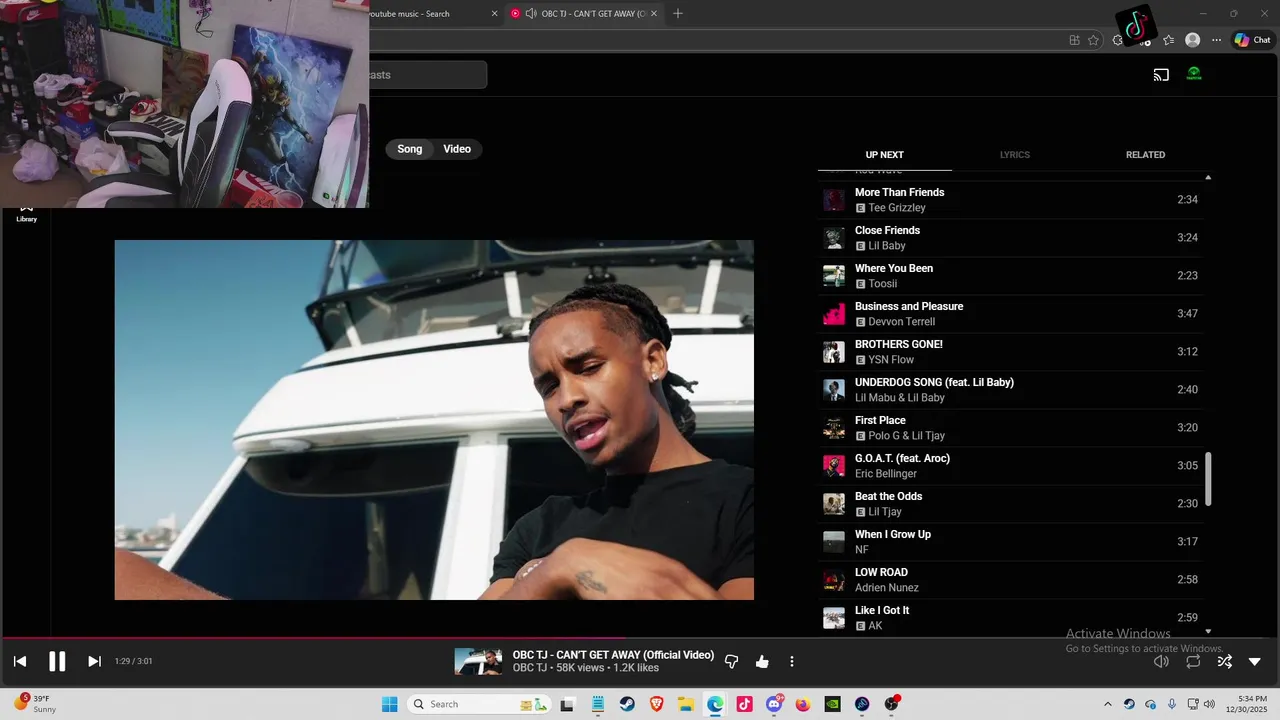Open Edge Favorites list icon

tap(1168, 40)
